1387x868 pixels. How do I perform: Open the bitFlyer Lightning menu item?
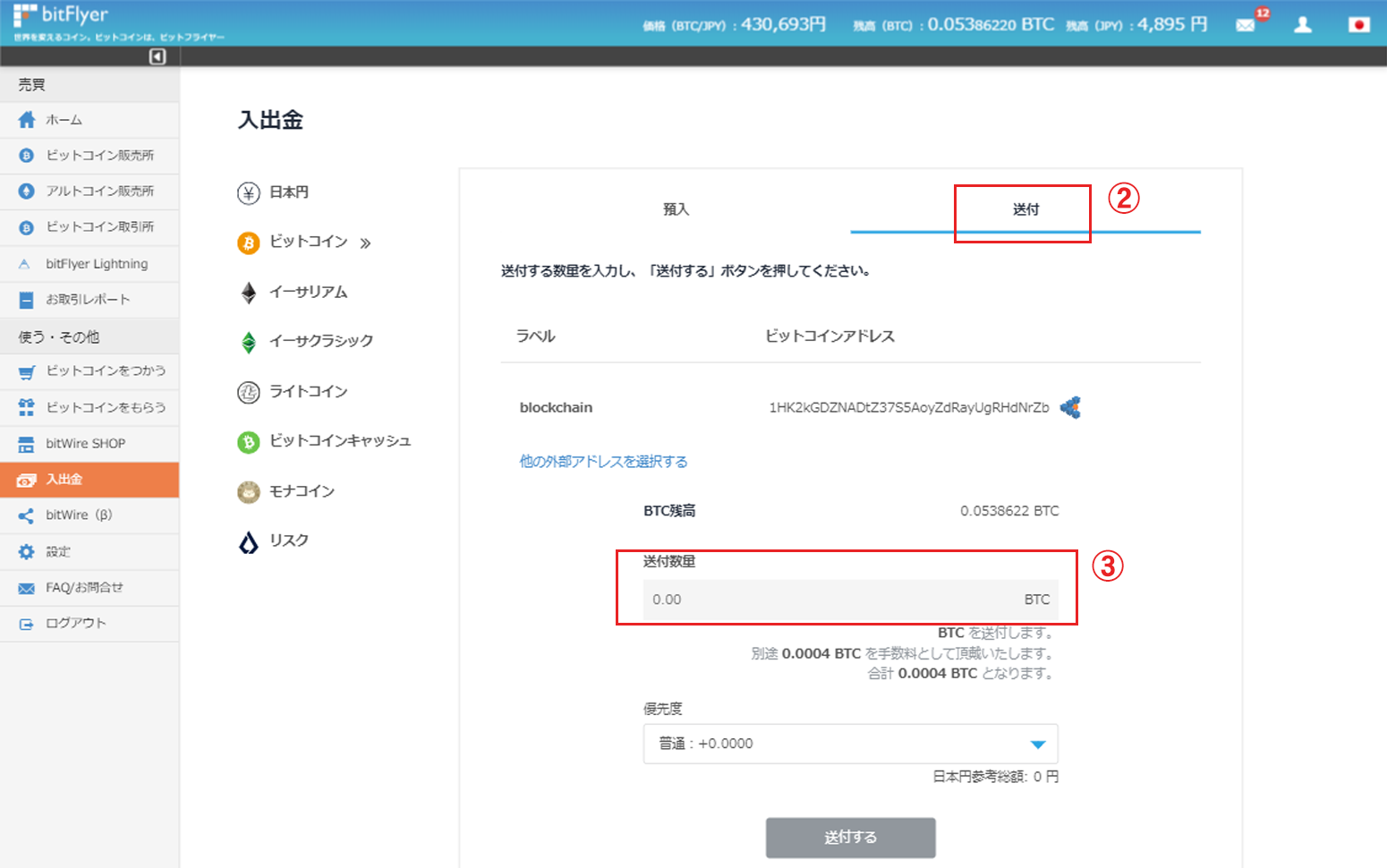coord(89,264)
